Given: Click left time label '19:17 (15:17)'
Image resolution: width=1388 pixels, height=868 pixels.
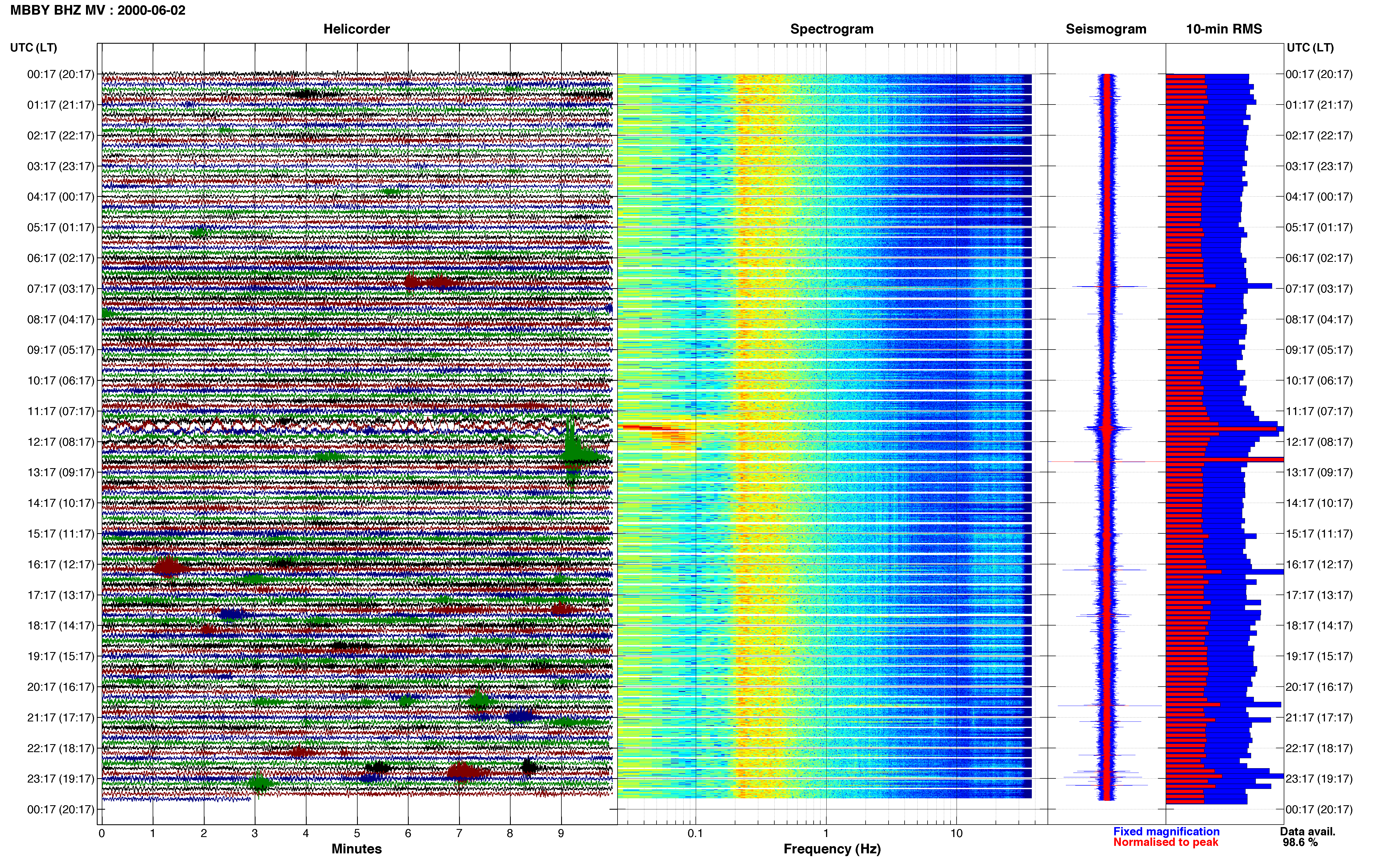Looking at the screenshot, I should (61, 656).
